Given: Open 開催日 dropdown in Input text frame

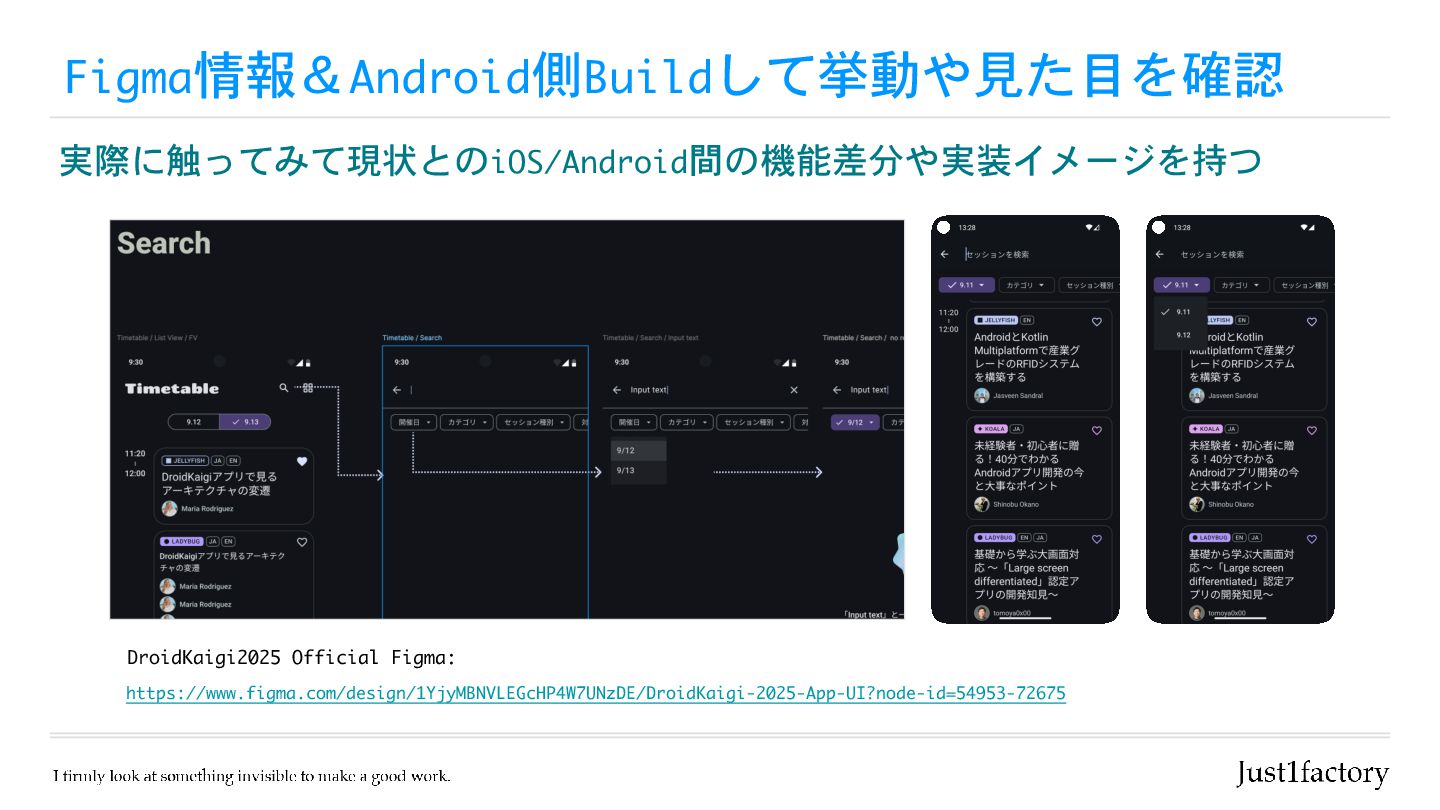Looking at the screenshot, I should (634, 423).
